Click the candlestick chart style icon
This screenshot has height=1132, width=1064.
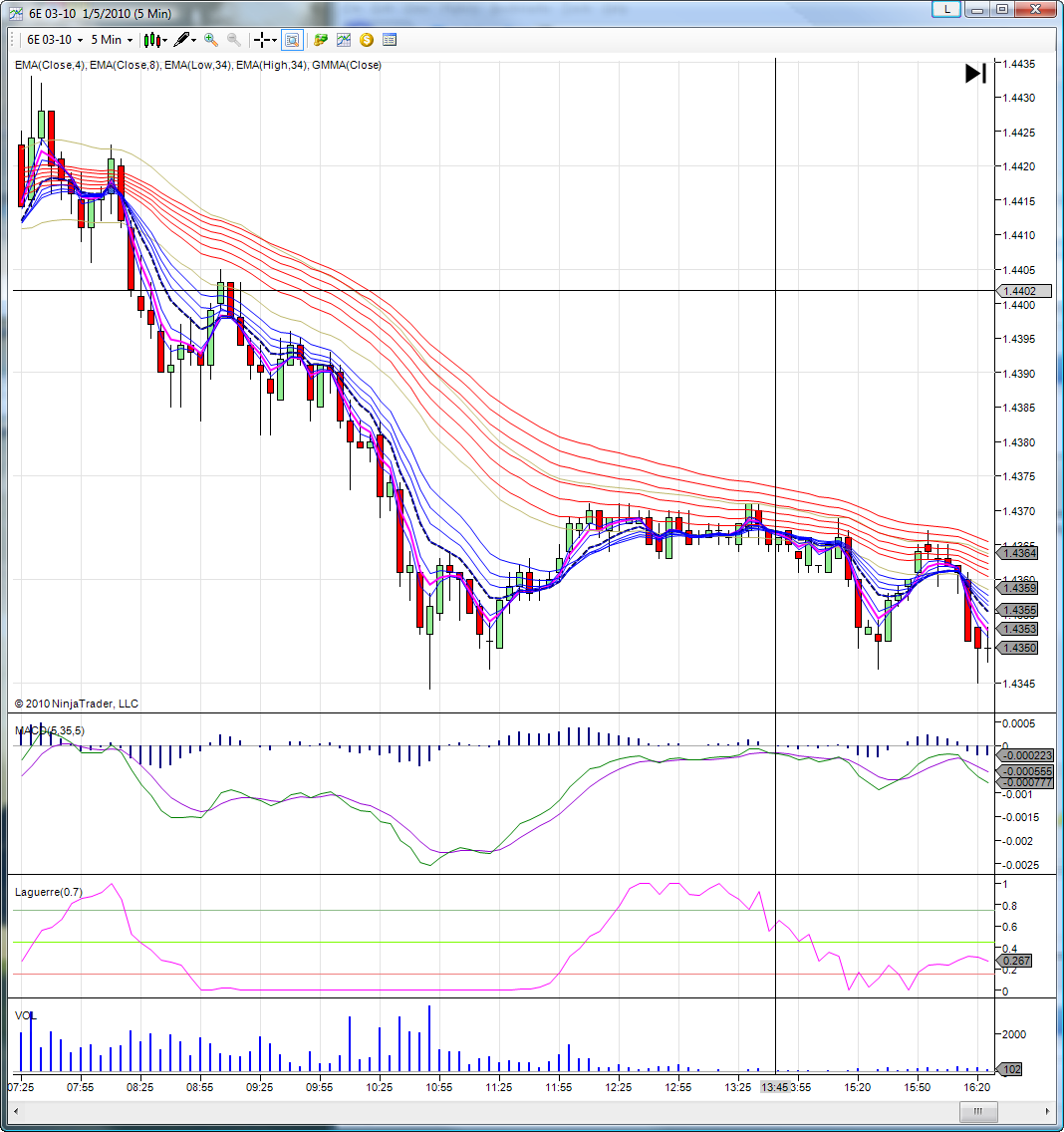click(150, 40)
